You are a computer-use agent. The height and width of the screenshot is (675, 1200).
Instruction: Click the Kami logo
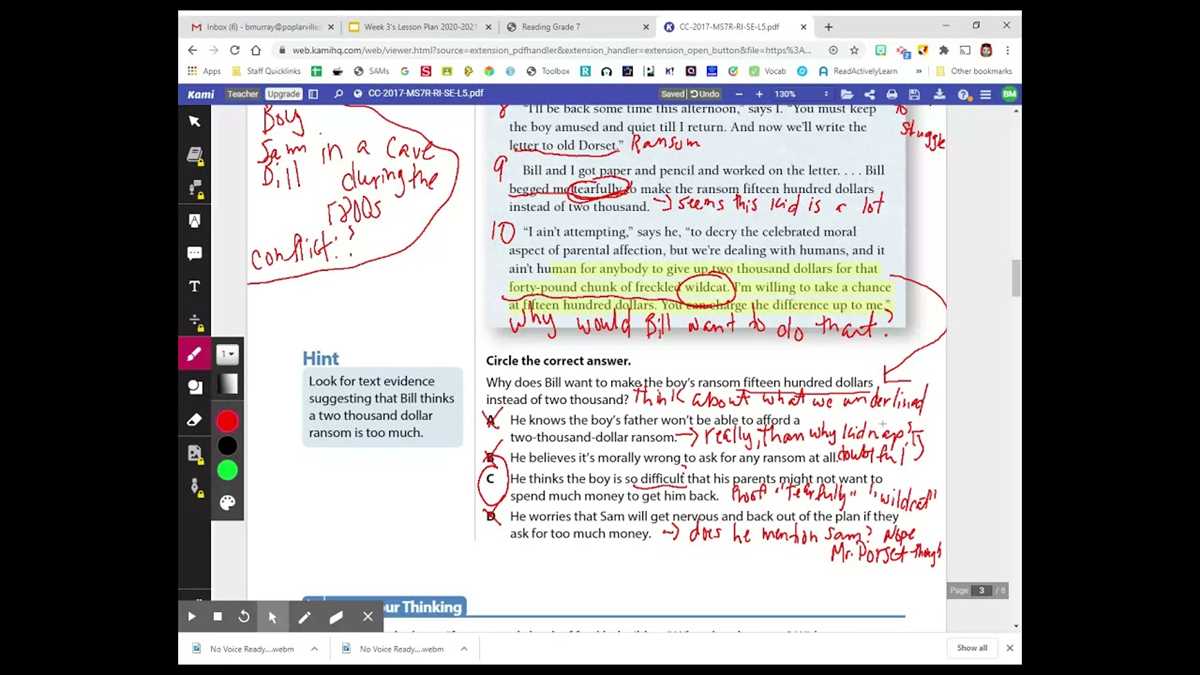[200, 94]
